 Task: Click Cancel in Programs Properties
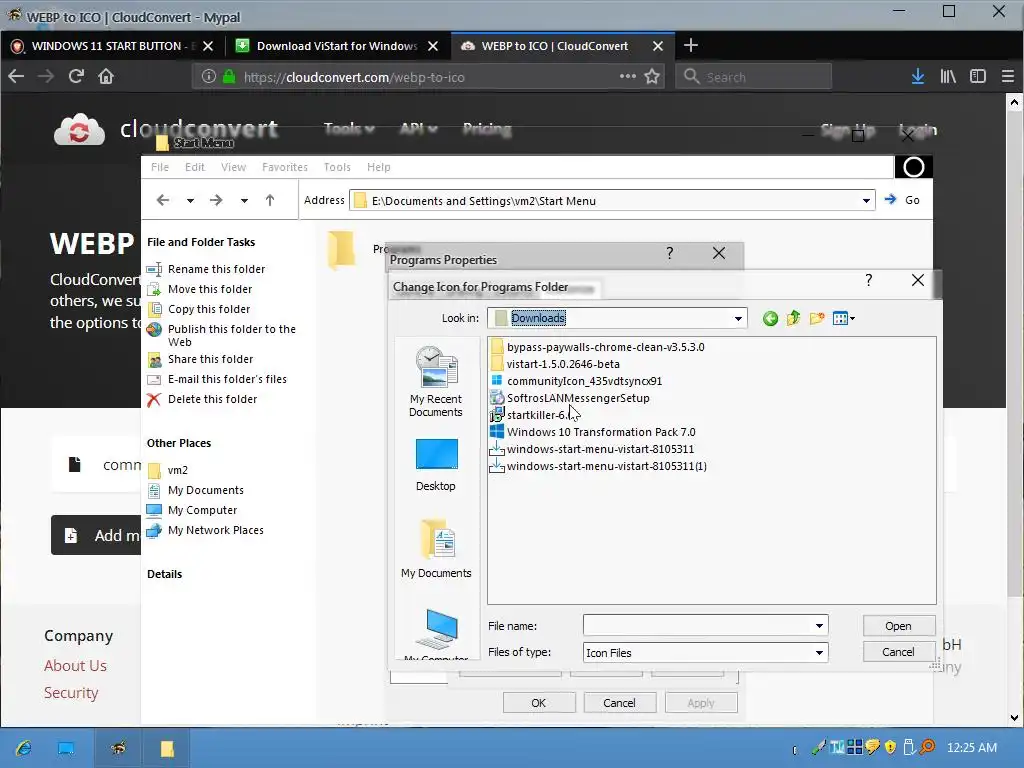tap(619, 703)
